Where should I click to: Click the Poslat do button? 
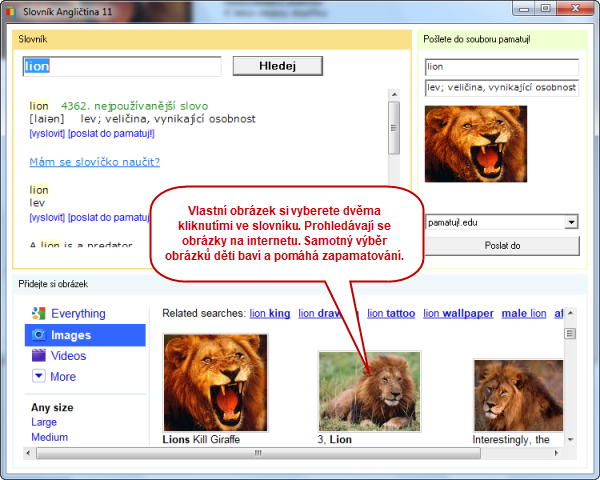point(502,246)
